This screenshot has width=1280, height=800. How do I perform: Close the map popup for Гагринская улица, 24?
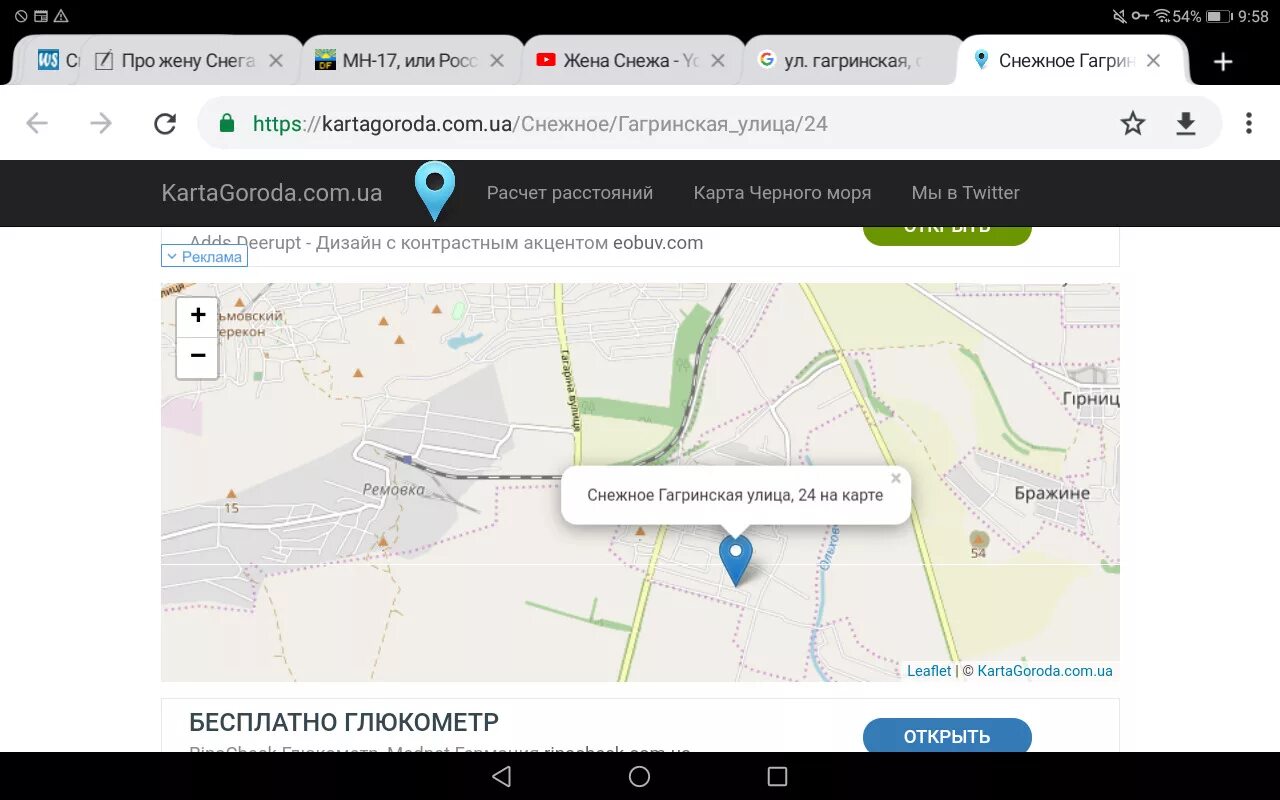click(x=896, y=478)
